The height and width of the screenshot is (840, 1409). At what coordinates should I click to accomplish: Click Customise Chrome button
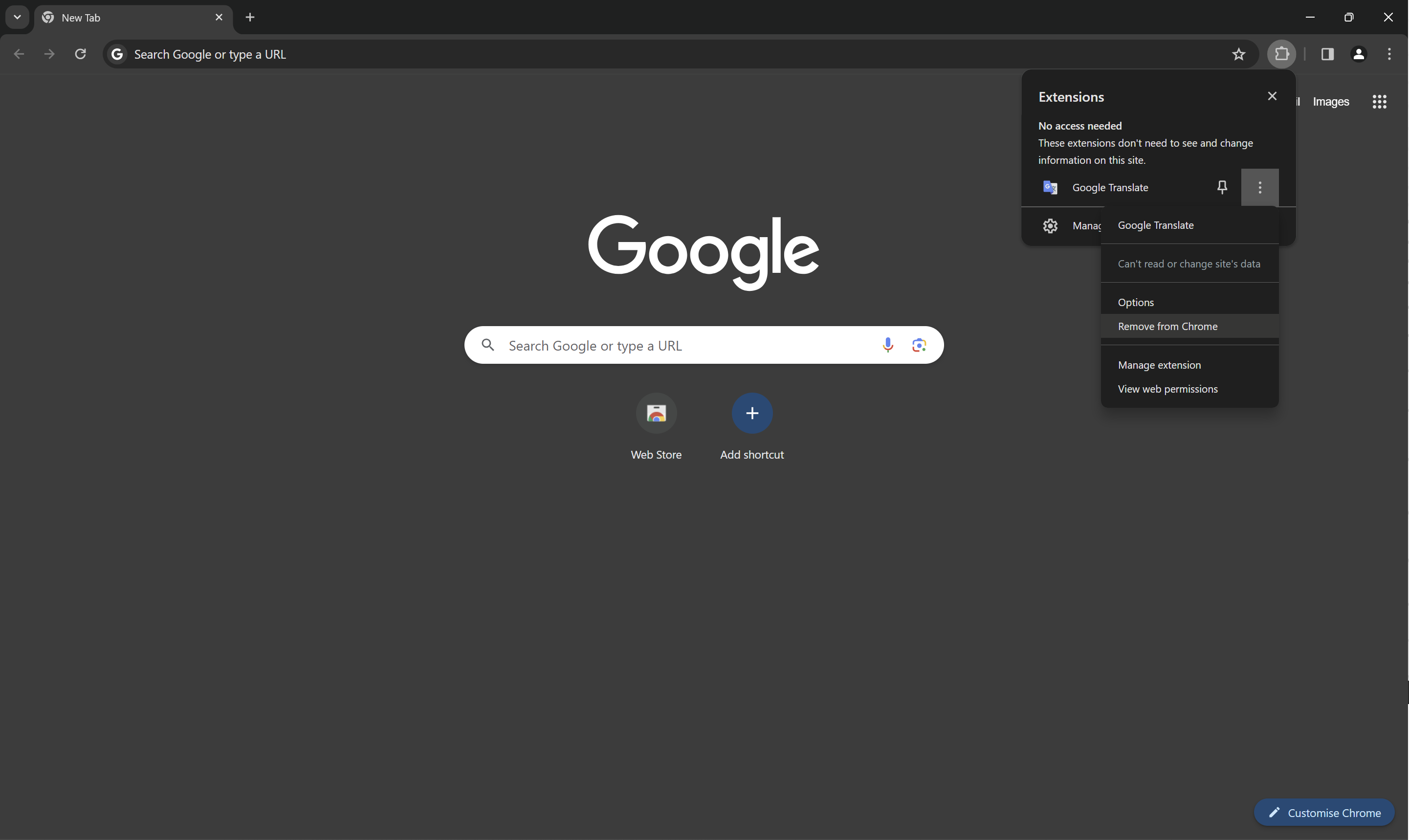point(1324,813)
